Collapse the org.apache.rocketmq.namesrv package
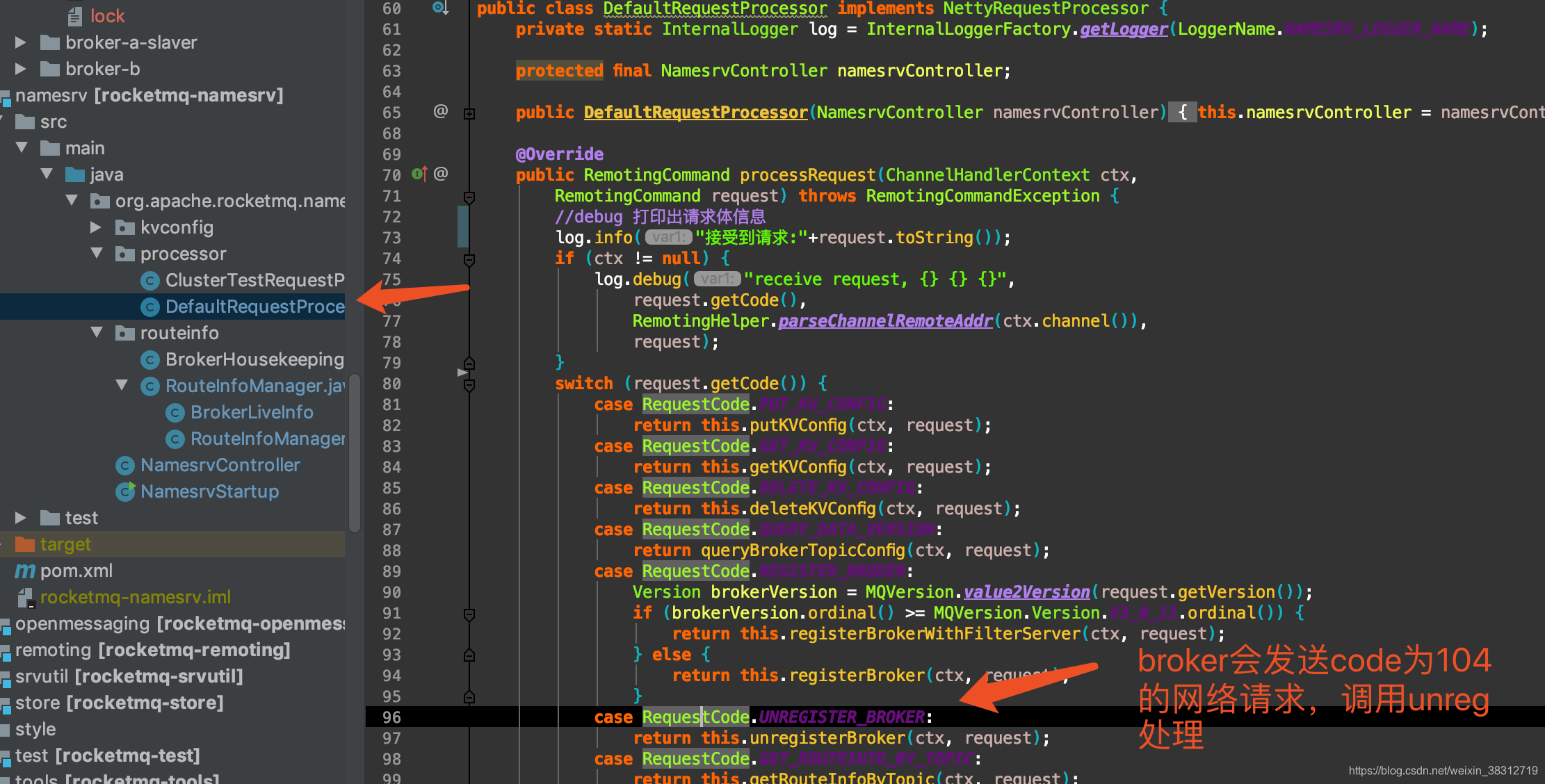Screen dimensions: 1545x784 (72, 201)
